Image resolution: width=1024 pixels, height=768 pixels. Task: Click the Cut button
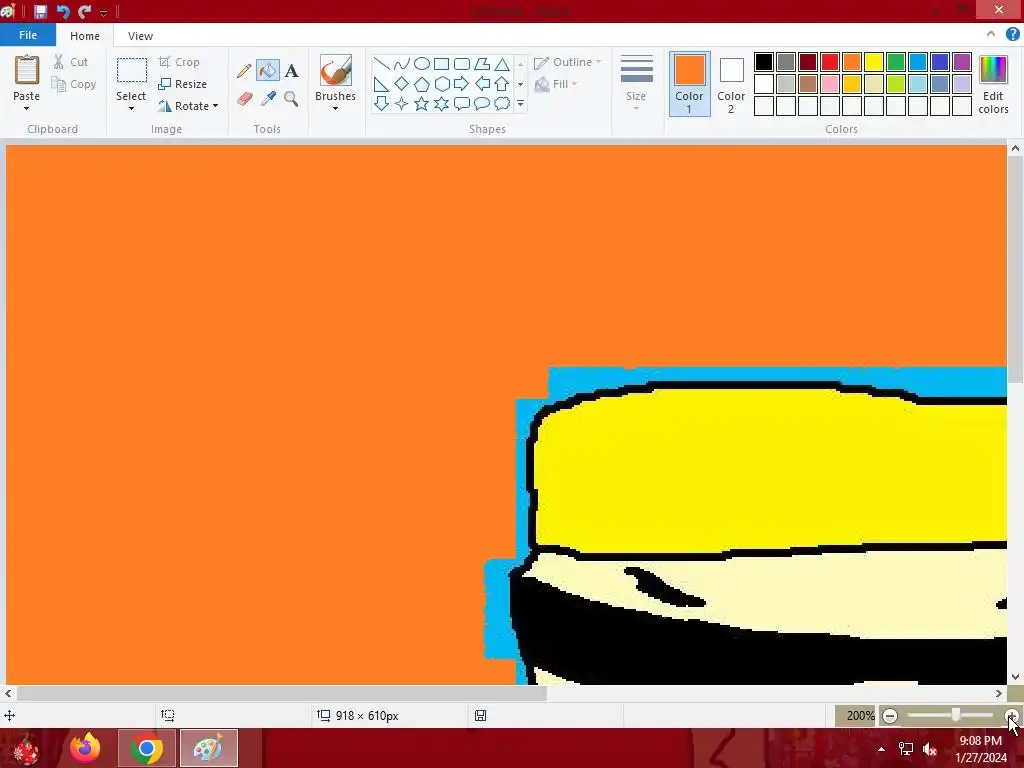71,62
